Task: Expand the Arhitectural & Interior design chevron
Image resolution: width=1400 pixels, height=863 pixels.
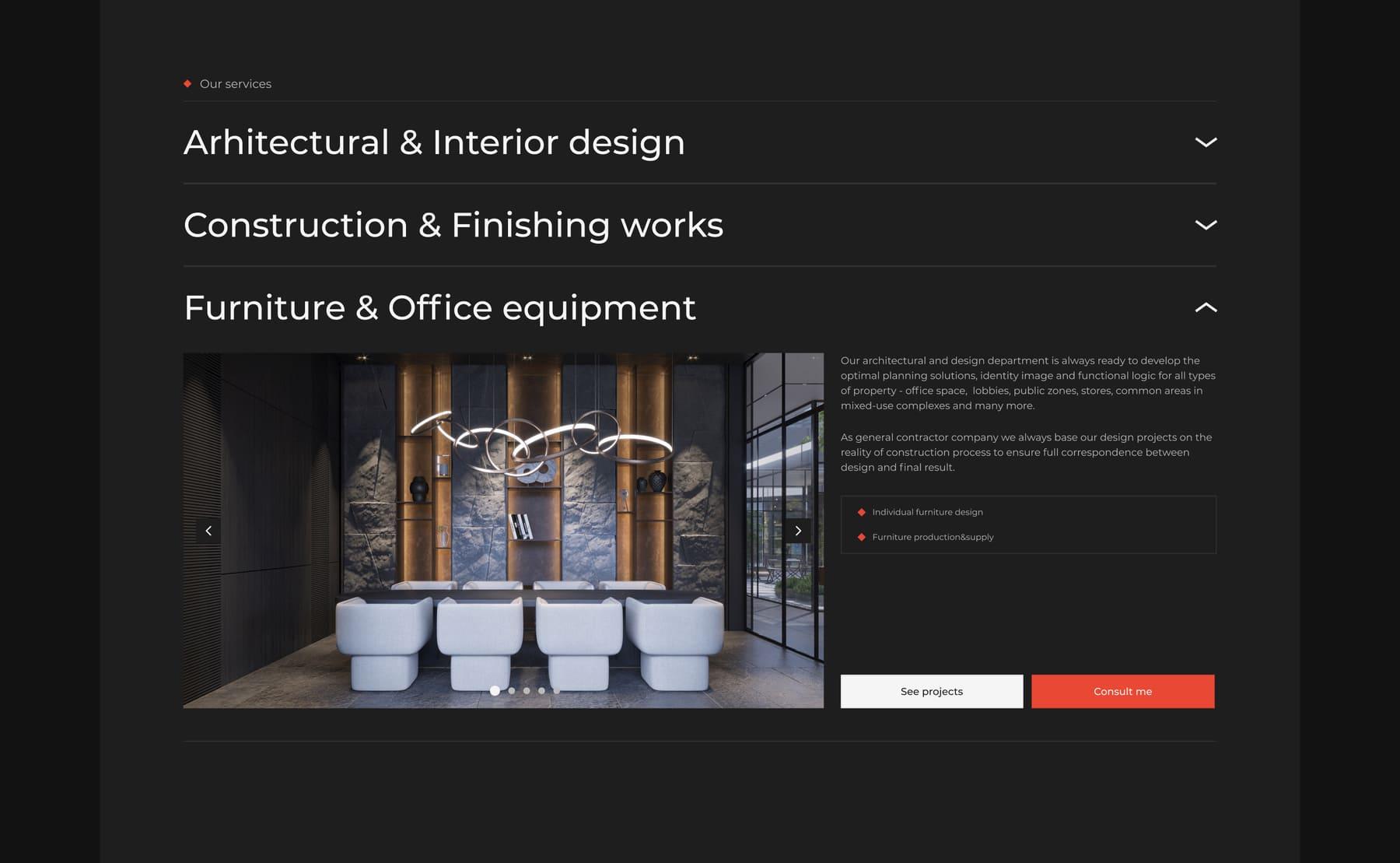Action: coord(1205,142)
